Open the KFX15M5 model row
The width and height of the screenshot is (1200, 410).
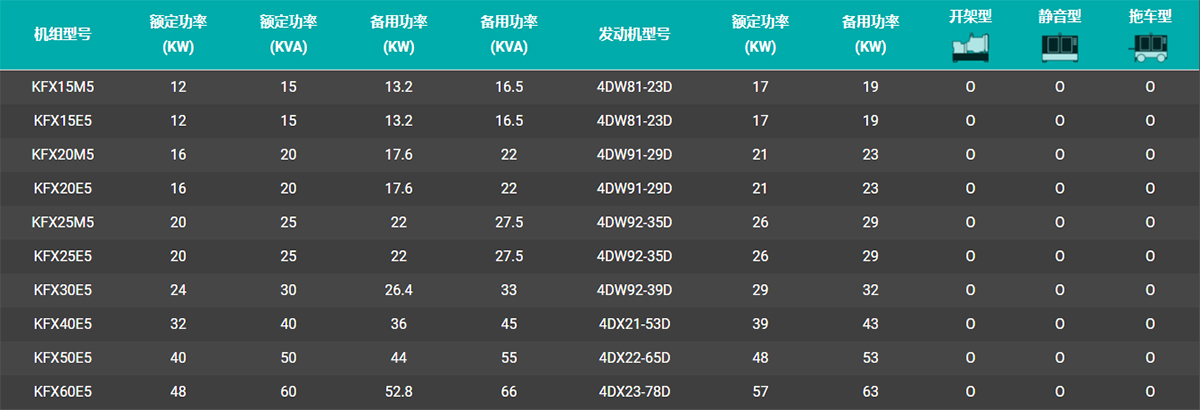pyautogui.click(x=63, y=87)
